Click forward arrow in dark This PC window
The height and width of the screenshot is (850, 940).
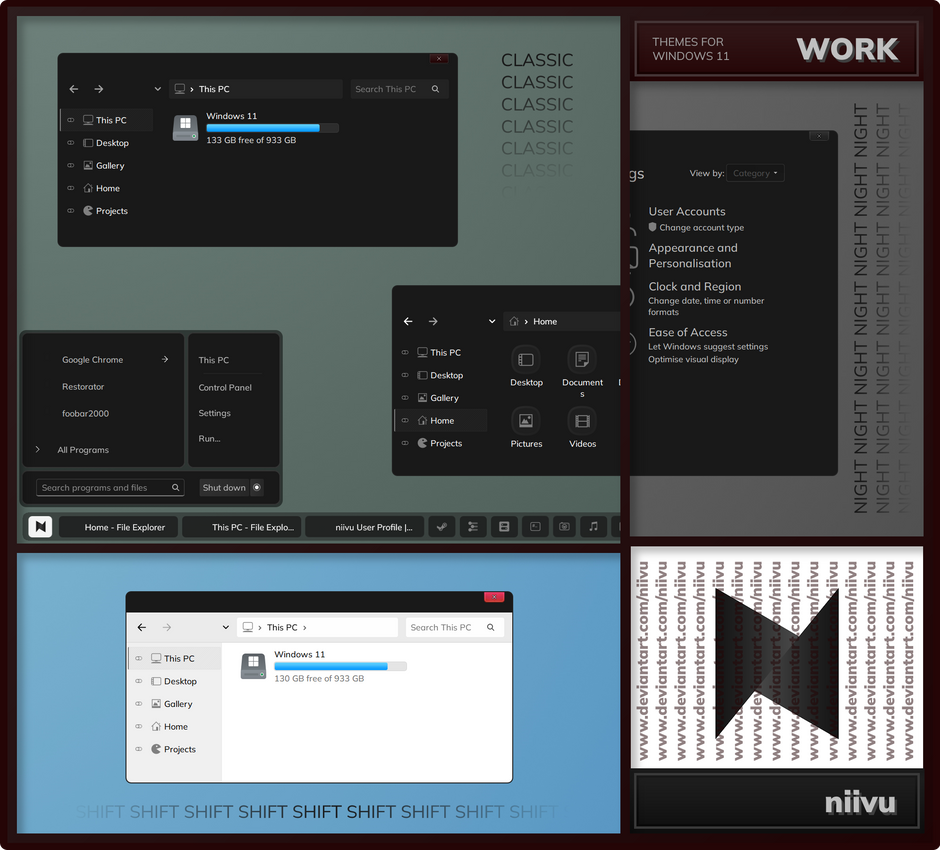[x=99, y=89]
